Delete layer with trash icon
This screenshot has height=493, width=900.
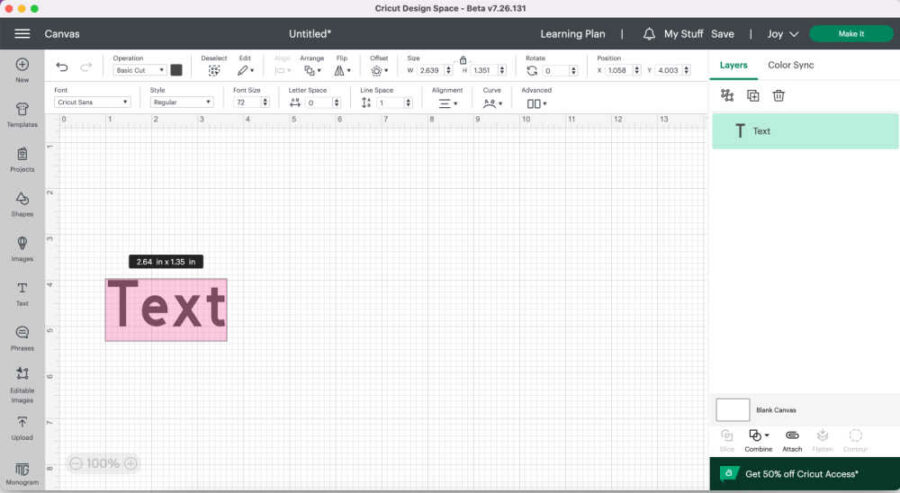point(778,95)
